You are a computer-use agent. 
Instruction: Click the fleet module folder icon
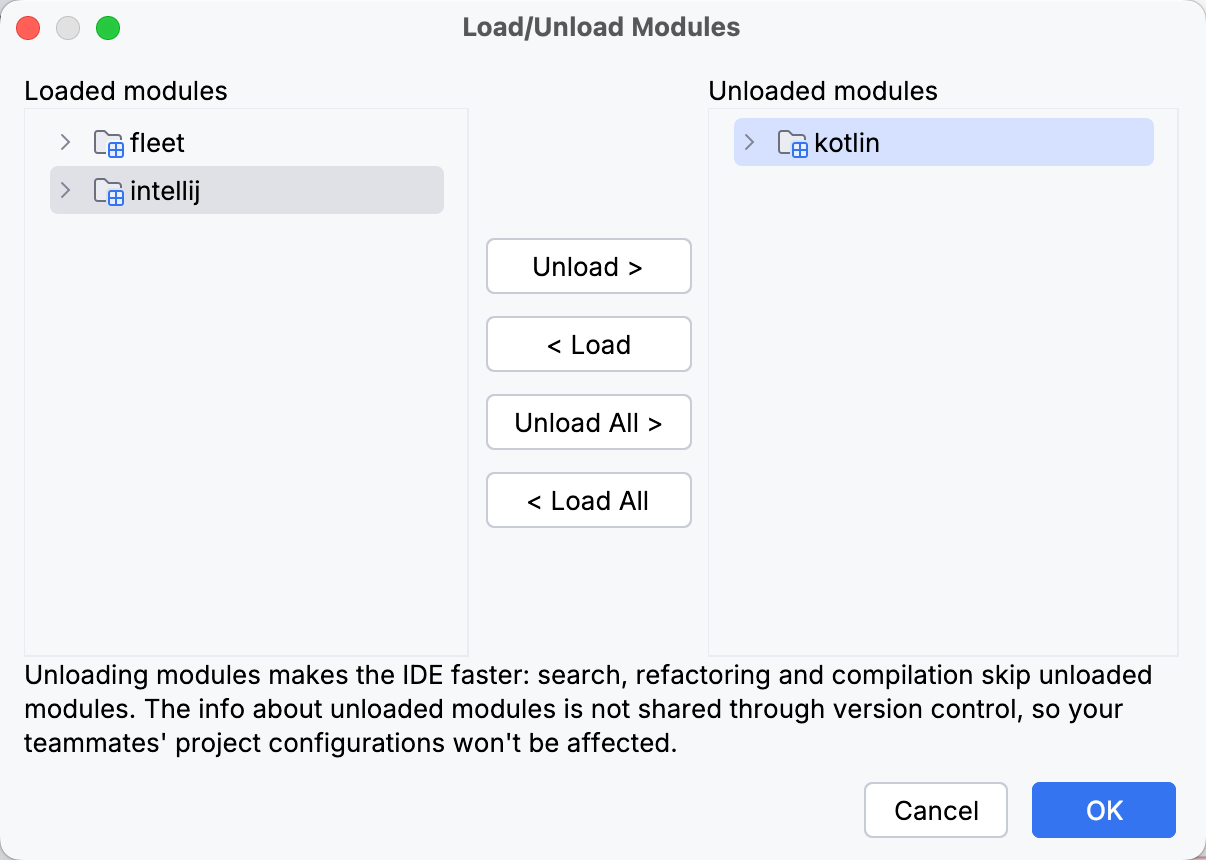coord(108,144)
